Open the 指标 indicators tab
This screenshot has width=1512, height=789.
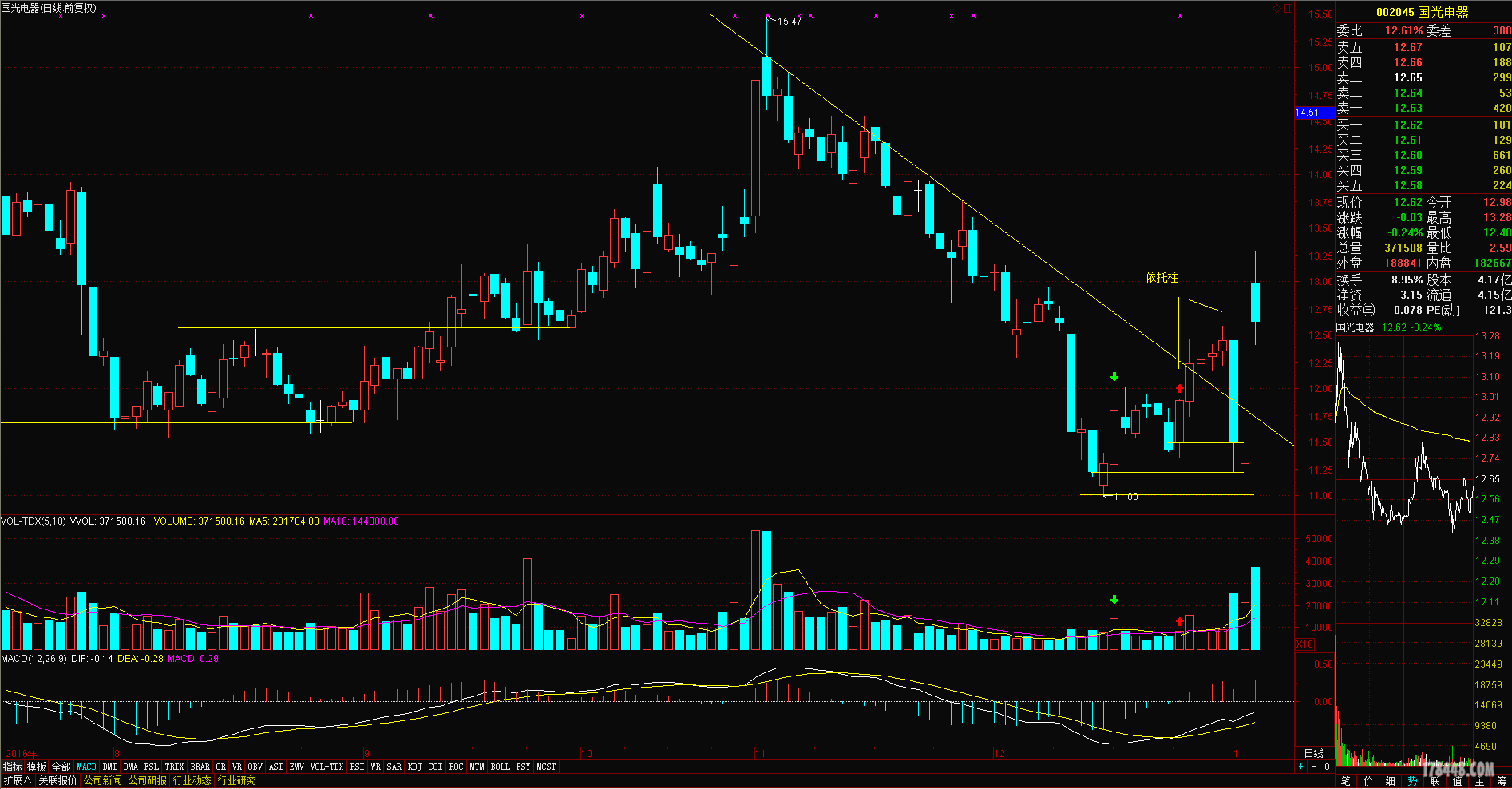click(12, 767)
